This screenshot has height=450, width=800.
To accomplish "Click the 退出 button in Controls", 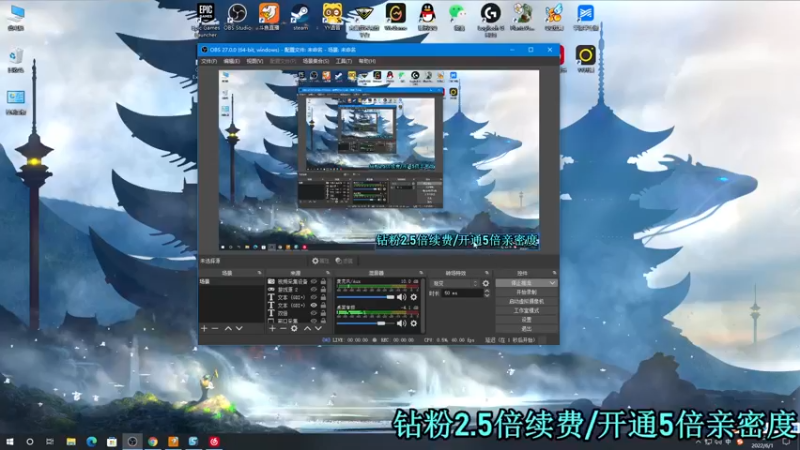I will [x=527, y=329].
